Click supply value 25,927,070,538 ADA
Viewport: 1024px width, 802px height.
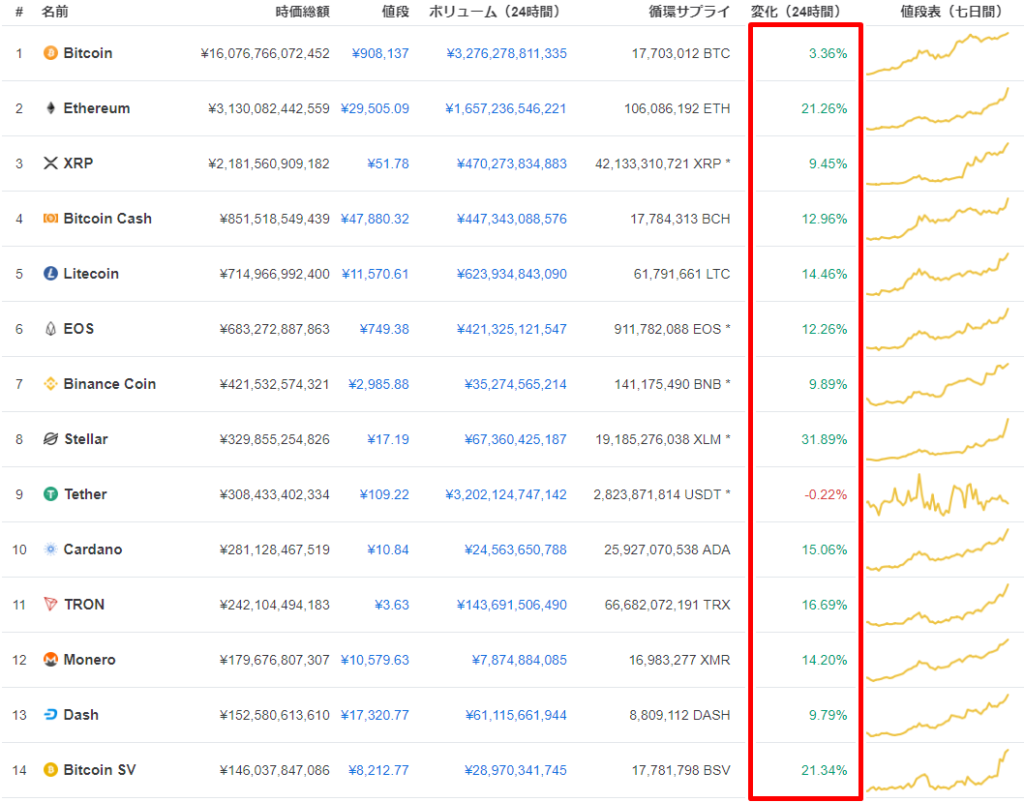(667, 550)
